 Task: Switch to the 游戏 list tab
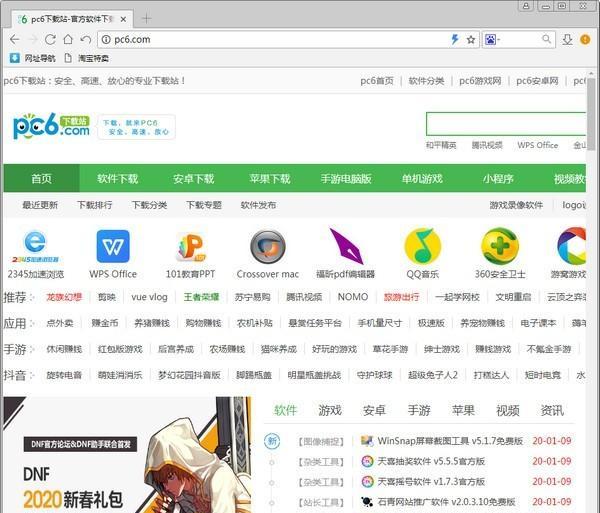point(330,410)
